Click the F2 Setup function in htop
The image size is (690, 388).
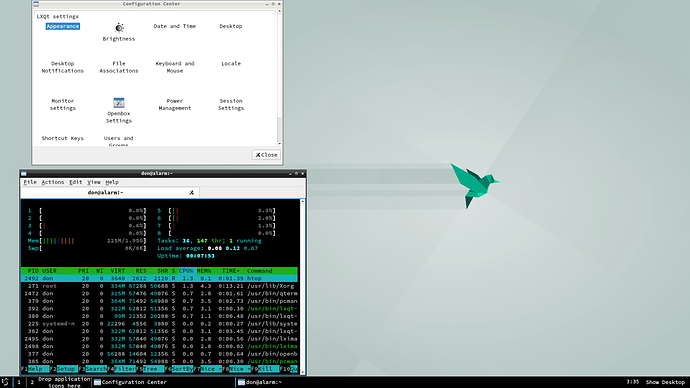64,369
